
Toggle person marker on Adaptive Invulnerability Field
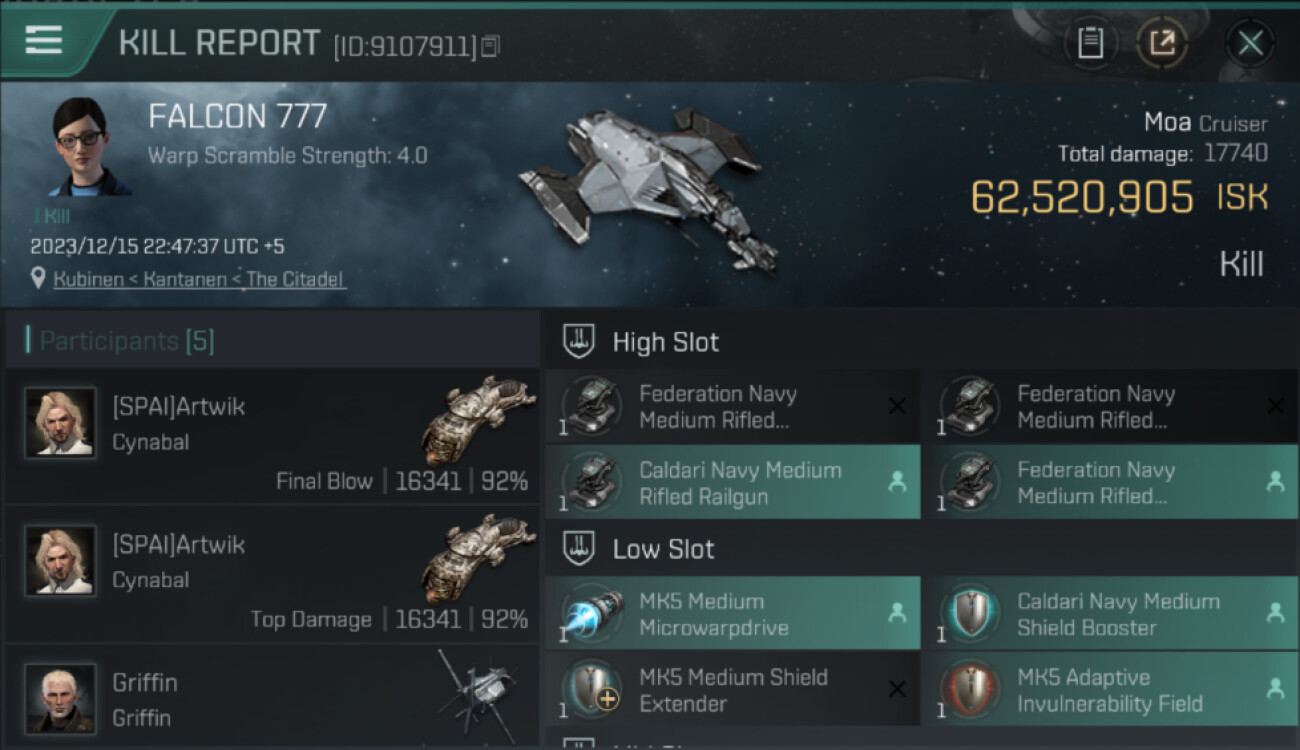click(1275, 689)
